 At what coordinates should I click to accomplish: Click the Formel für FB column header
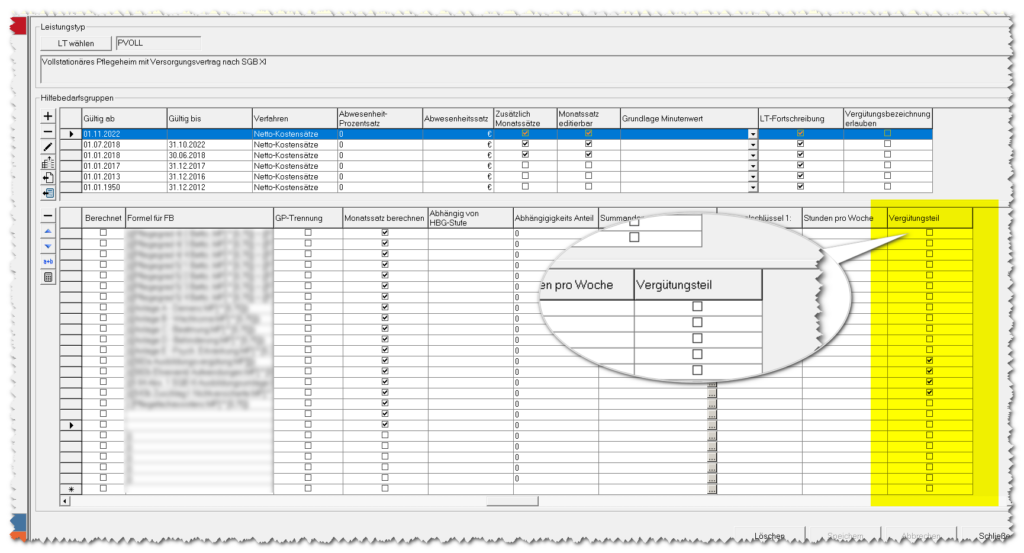[x=199, y=218]
